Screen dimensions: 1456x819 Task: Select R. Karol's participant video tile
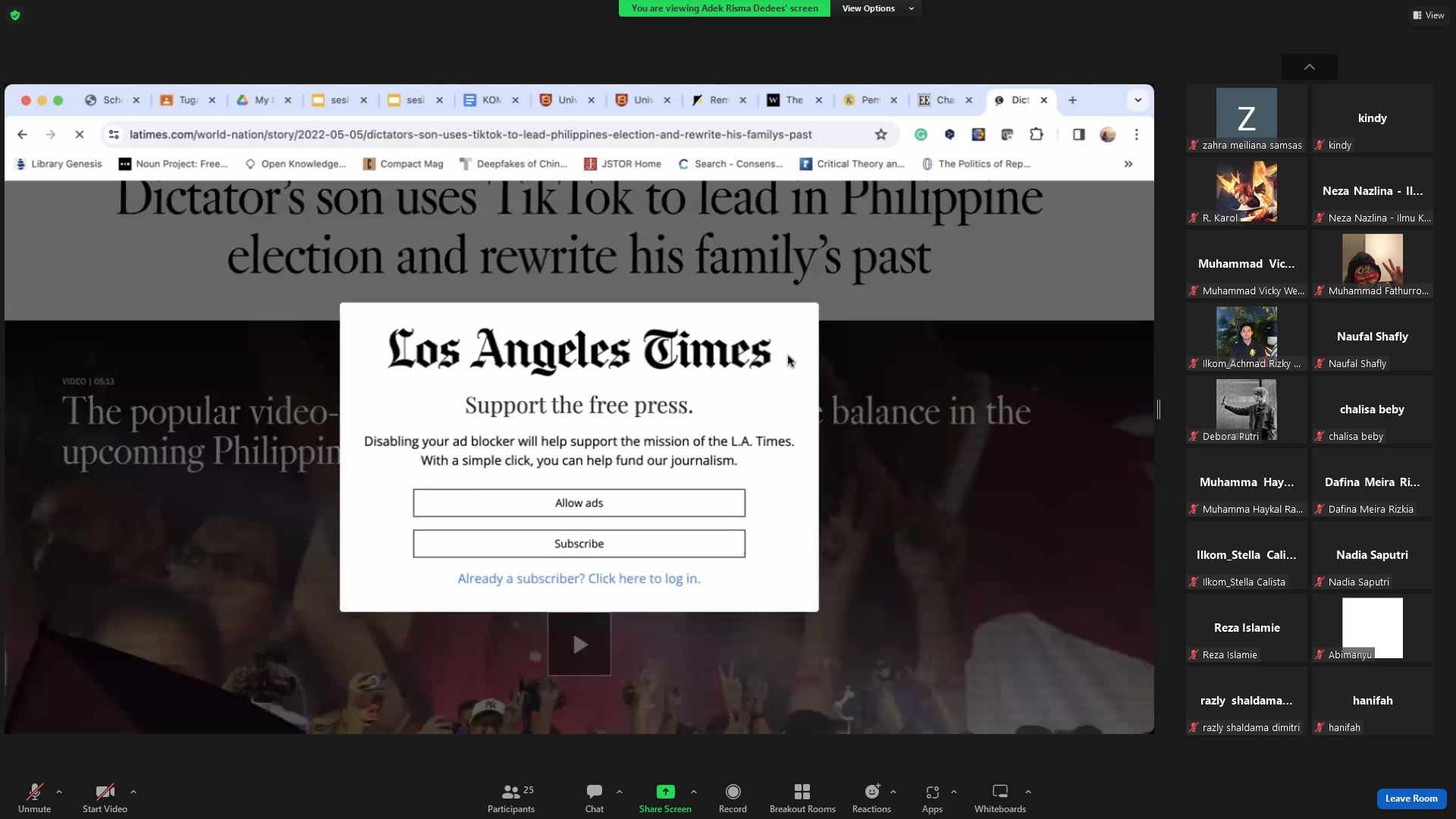(x=1247, y=191)
